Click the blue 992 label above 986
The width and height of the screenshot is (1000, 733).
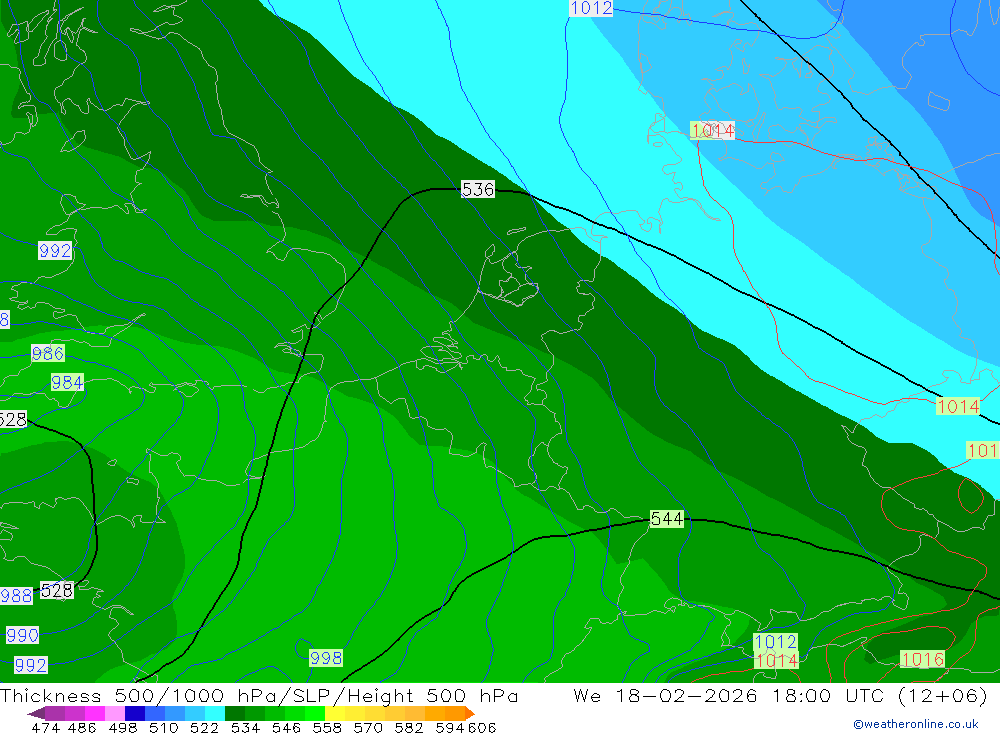(x=55, y=251)
